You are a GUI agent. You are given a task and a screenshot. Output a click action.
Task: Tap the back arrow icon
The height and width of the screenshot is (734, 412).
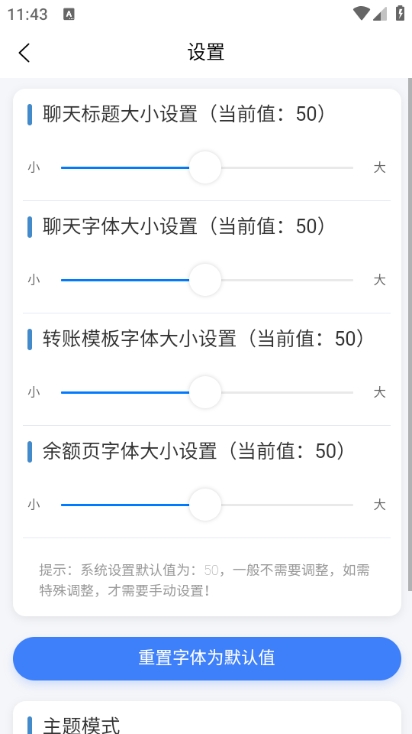(24, 52)
